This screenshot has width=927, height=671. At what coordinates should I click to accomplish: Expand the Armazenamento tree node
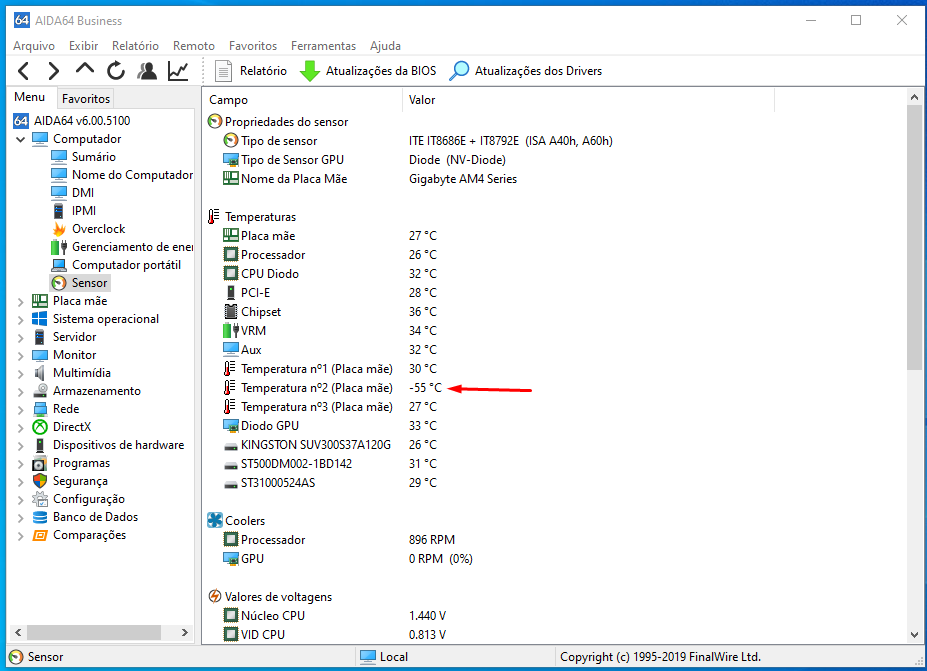21,392
